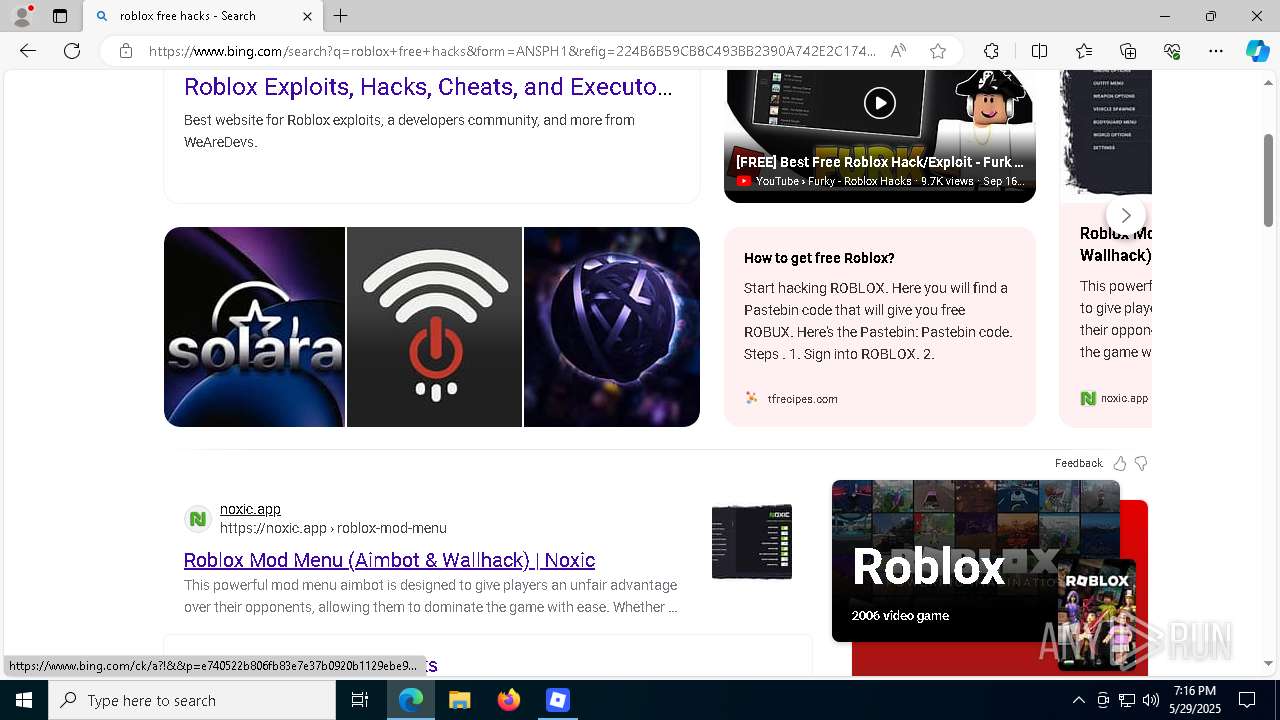Viewport: 1280px width, 720px height.
Task: Give thumbs down feedback
Action: 1141,463
